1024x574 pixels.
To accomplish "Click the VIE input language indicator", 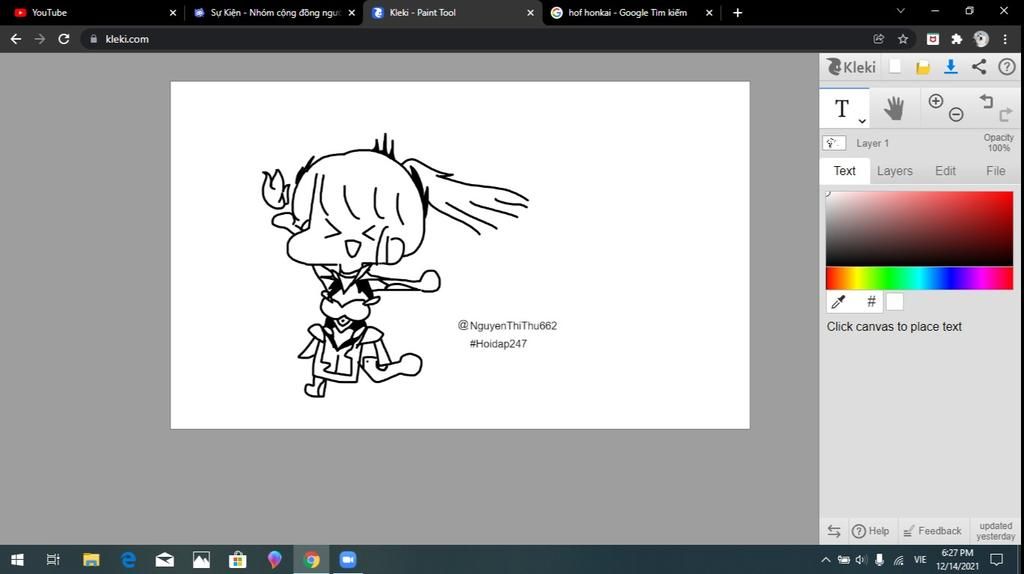I will point(920,560).
